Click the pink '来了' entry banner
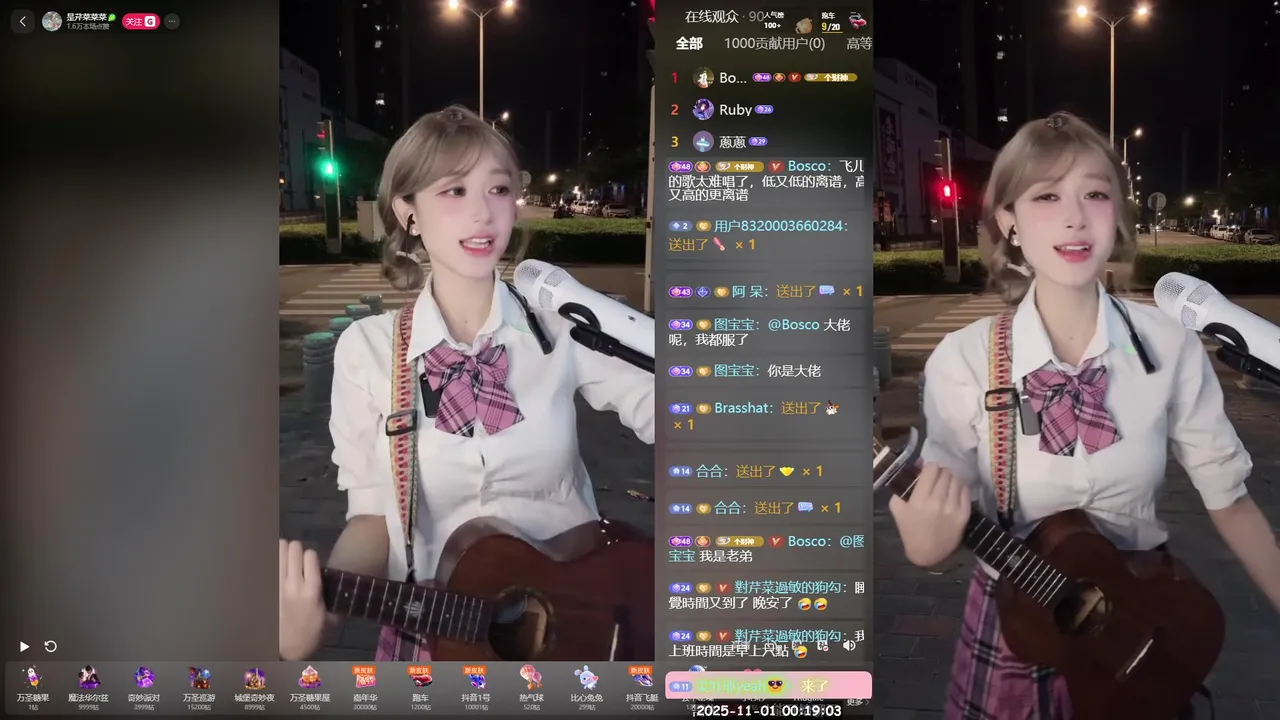 (x=768, y=685)
